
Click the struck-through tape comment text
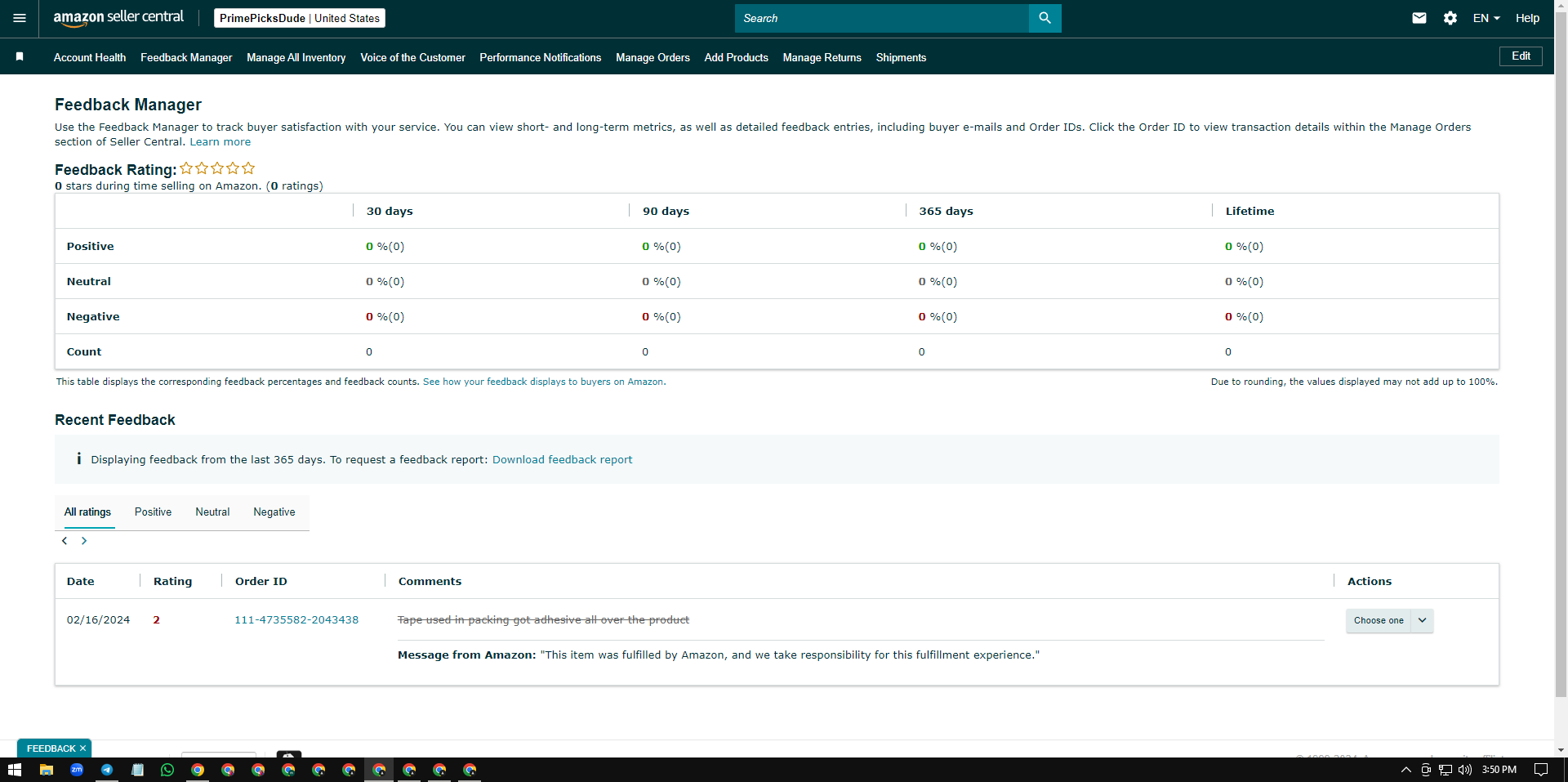tap(543, 619)
